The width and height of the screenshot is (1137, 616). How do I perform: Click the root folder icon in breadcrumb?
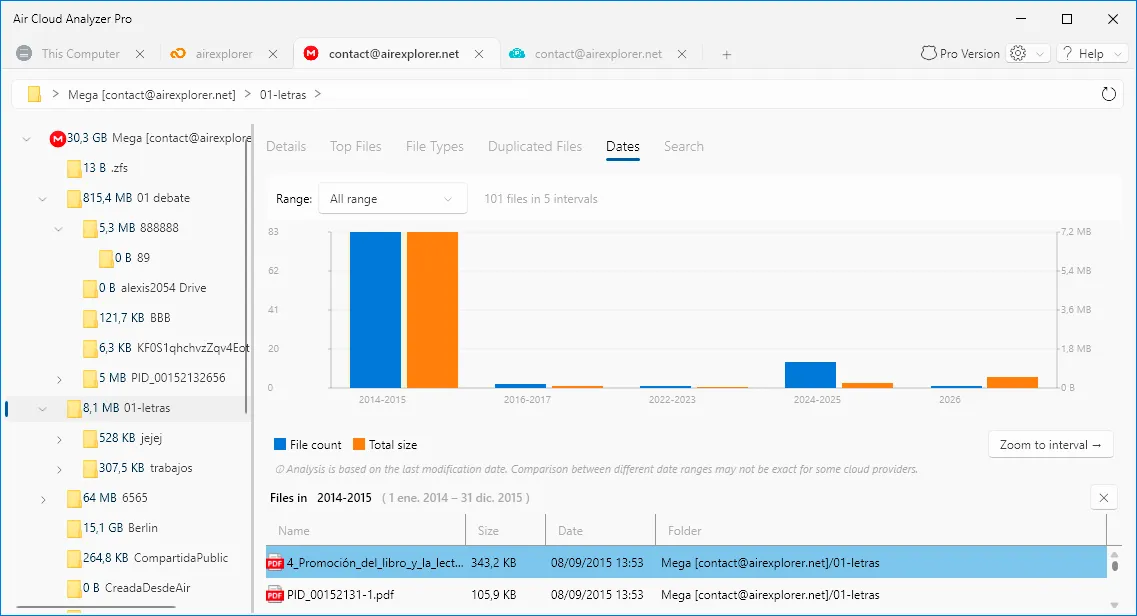coord(33,94)
